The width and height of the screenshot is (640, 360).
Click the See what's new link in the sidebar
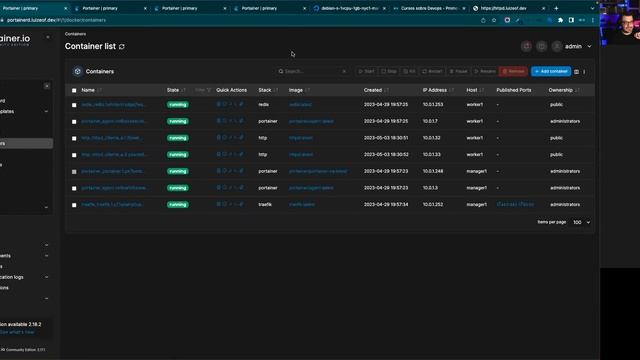(17, 332)
